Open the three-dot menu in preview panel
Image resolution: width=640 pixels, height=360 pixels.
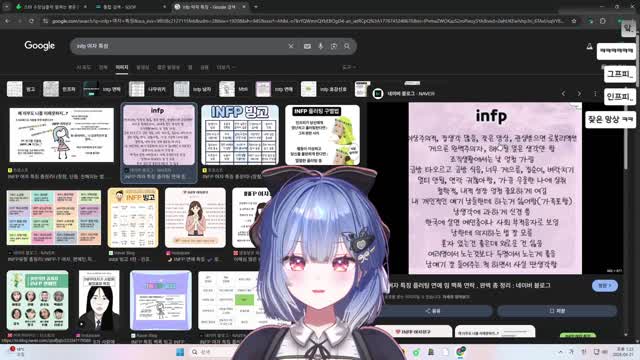(x=595, y=93)
